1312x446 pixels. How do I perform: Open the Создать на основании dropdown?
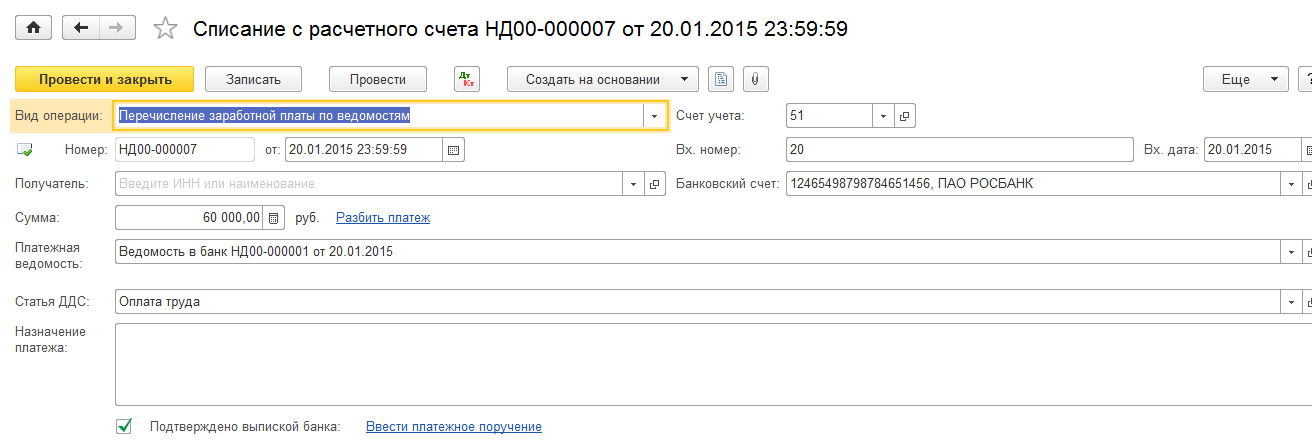[602, 79]
